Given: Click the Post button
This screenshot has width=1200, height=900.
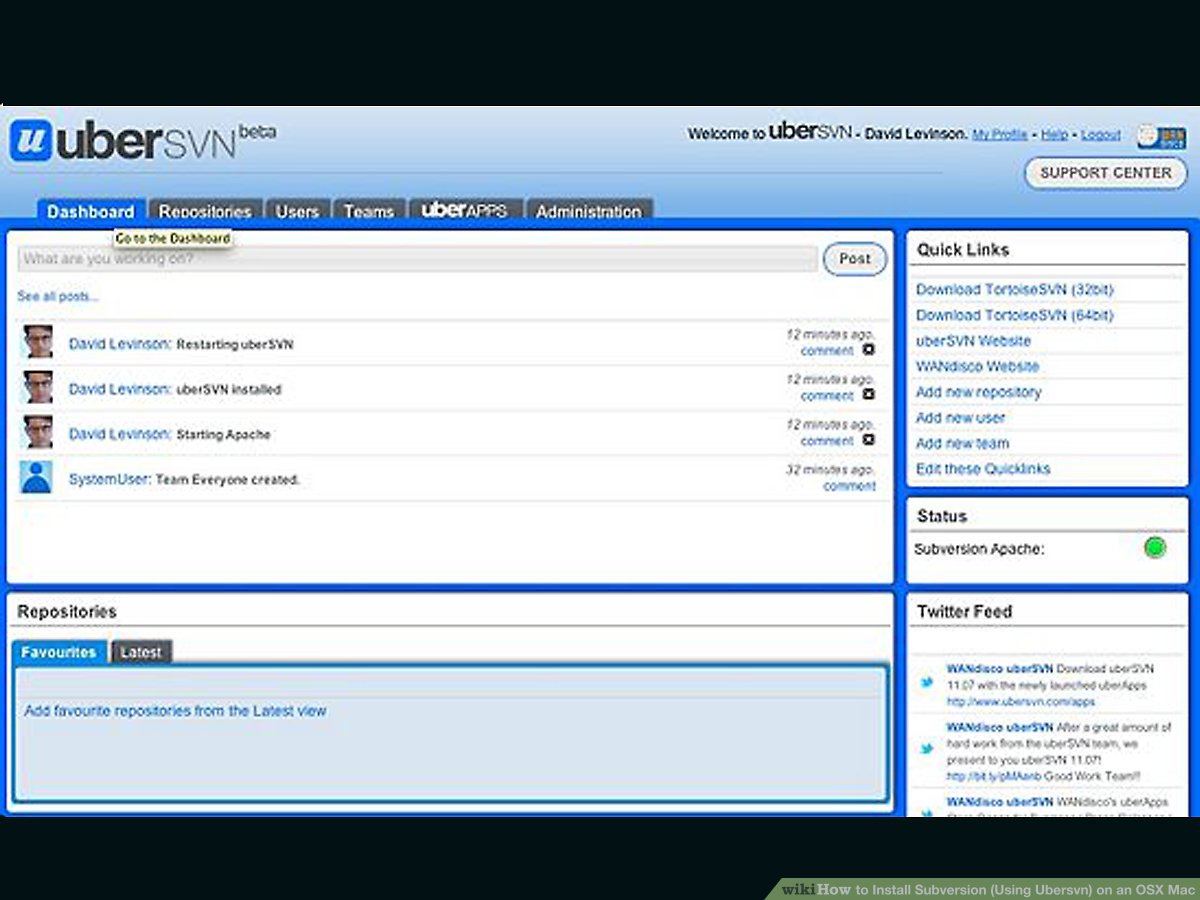Looking at the screenshot, I should click(855, 259).
